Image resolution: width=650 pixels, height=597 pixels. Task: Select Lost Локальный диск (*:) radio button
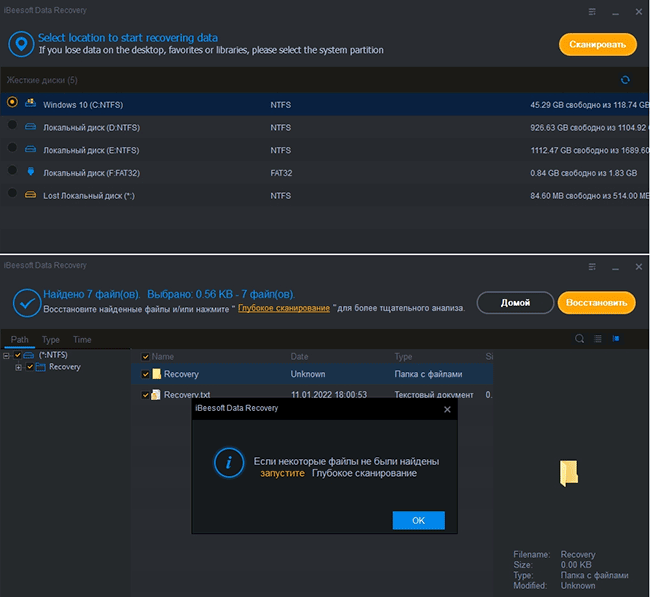coord(12,192)
